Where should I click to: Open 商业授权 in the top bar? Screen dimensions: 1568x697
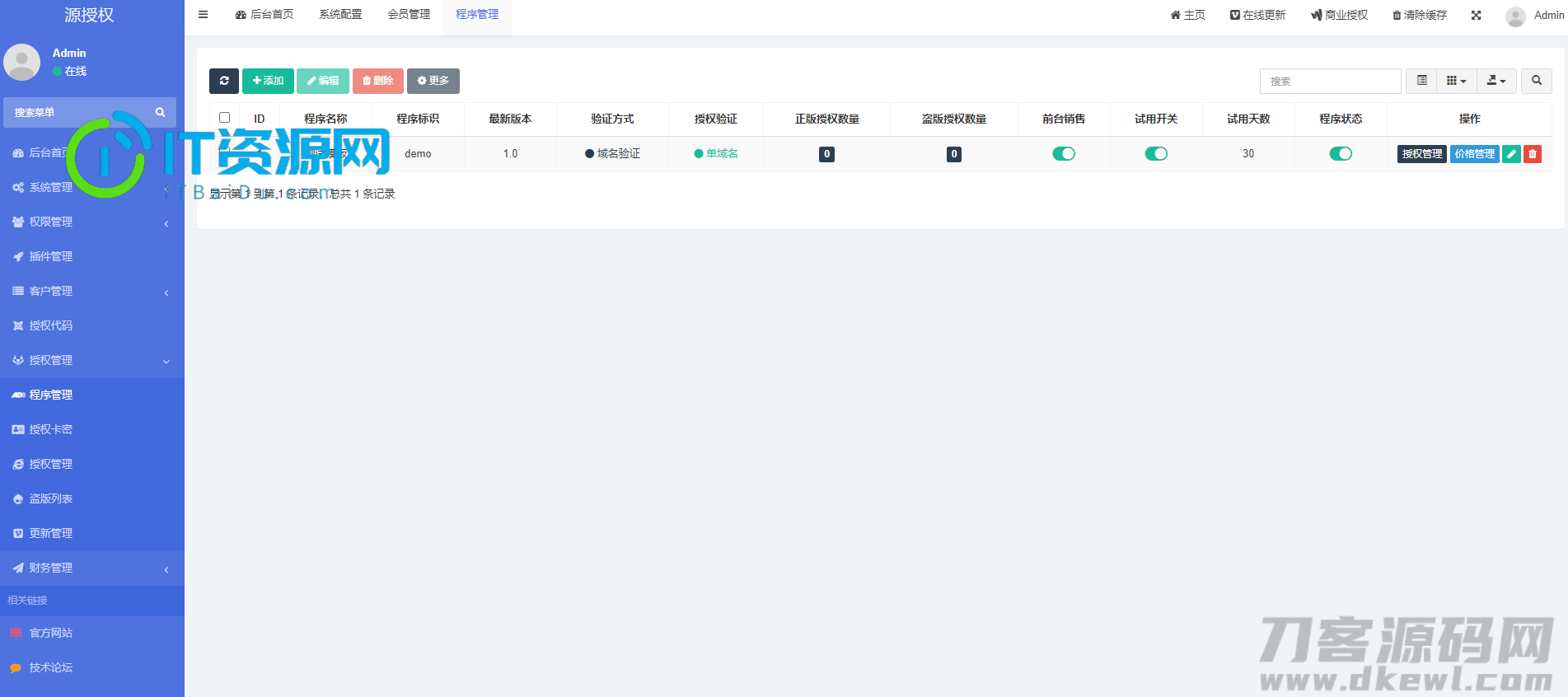(1339, 15)
